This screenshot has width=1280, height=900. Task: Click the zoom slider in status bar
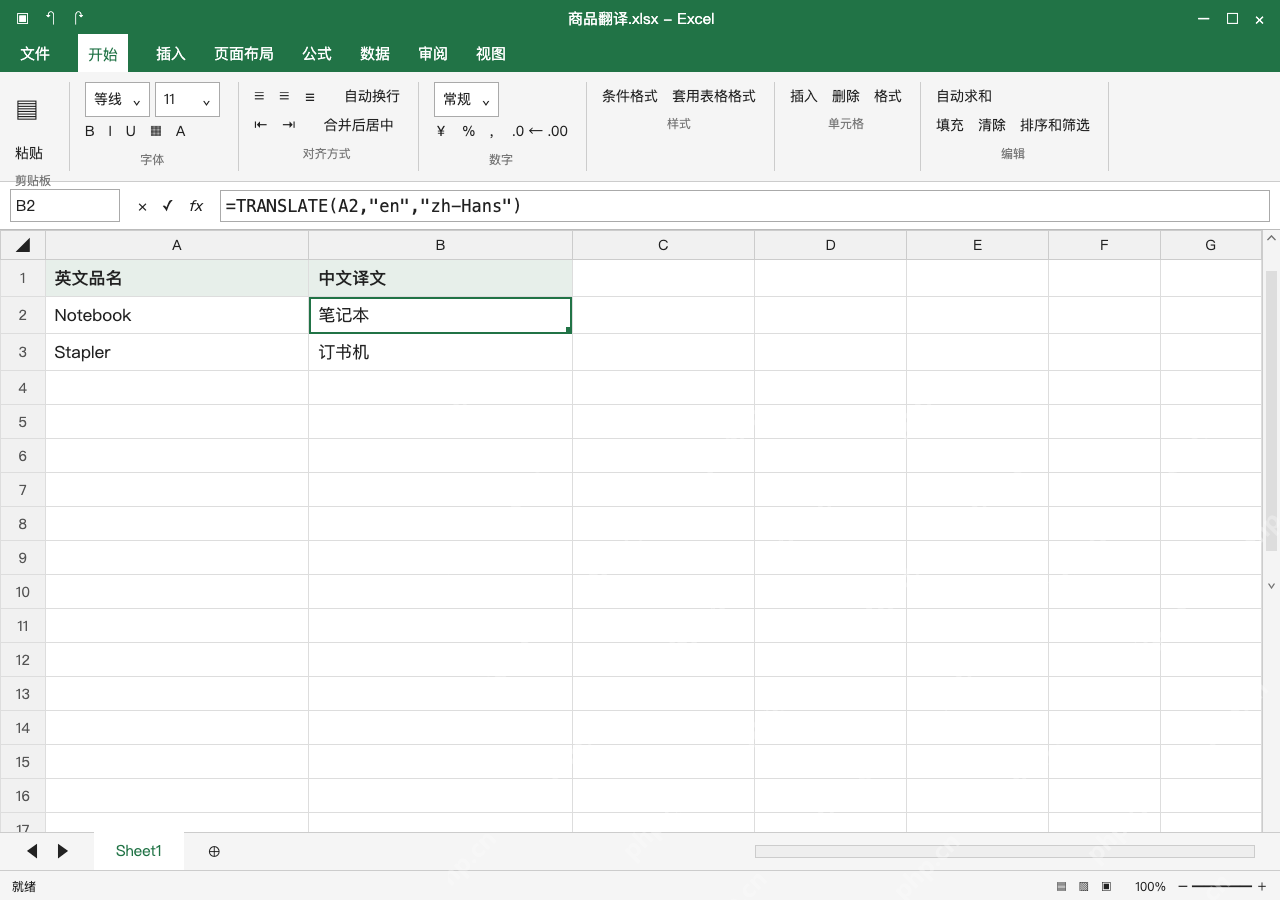click(1222, 886)
